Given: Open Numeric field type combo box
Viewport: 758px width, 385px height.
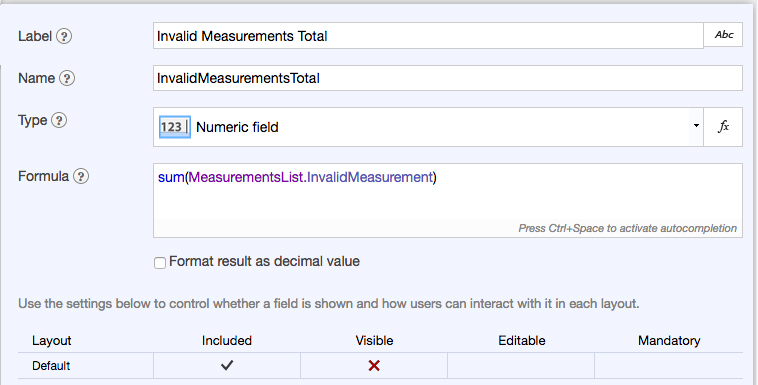Looking at the screenshot, I should (x=428, y=127).
